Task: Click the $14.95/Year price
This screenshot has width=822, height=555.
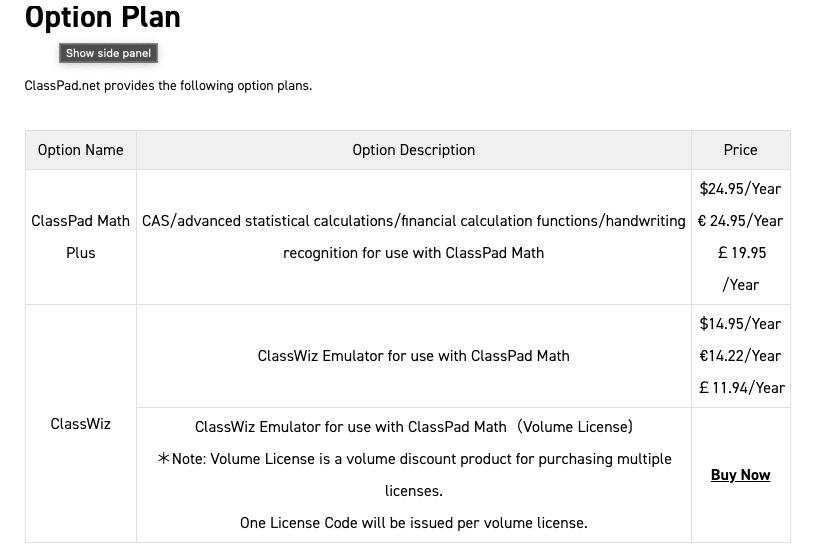Action: [x=740, y=324]
